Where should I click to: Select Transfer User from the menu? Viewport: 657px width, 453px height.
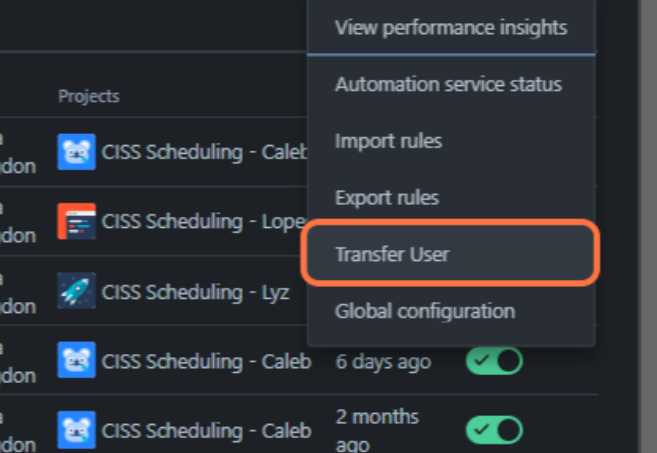point(451,254)
